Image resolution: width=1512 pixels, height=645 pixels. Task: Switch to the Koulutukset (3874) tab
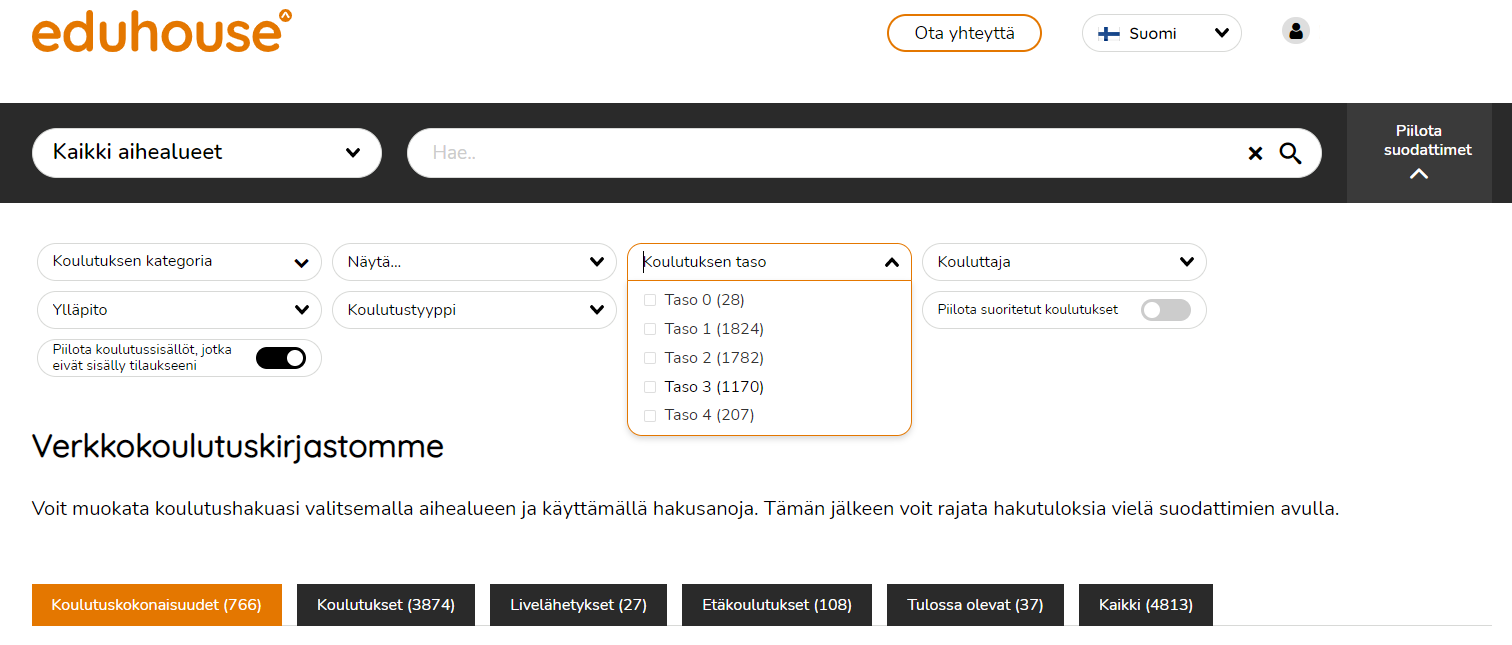[385, 605]
